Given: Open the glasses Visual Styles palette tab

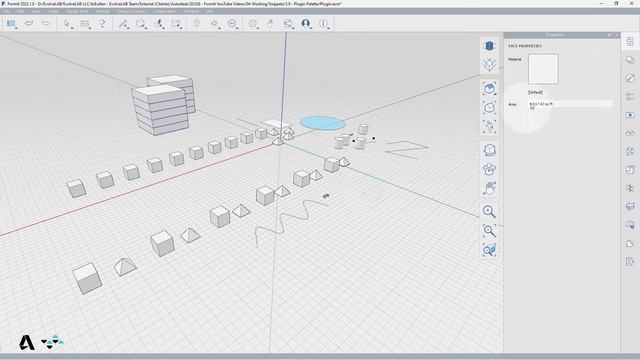Looking at the screenshot, I should click(630, 133).
